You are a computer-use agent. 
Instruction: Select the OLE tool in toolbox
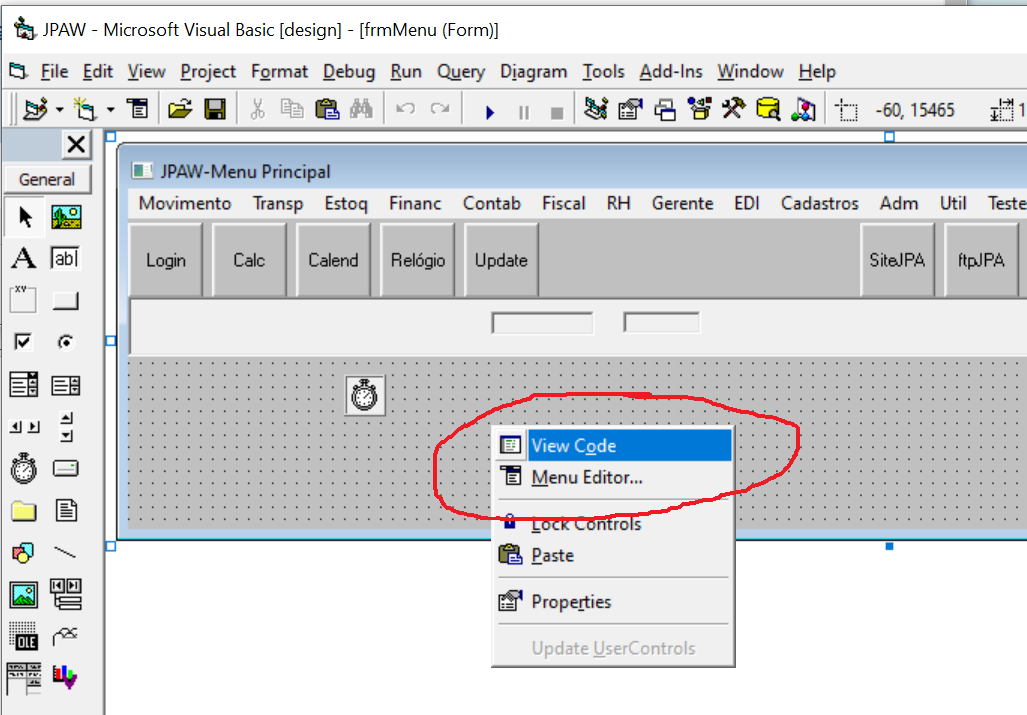coord(24,636)
